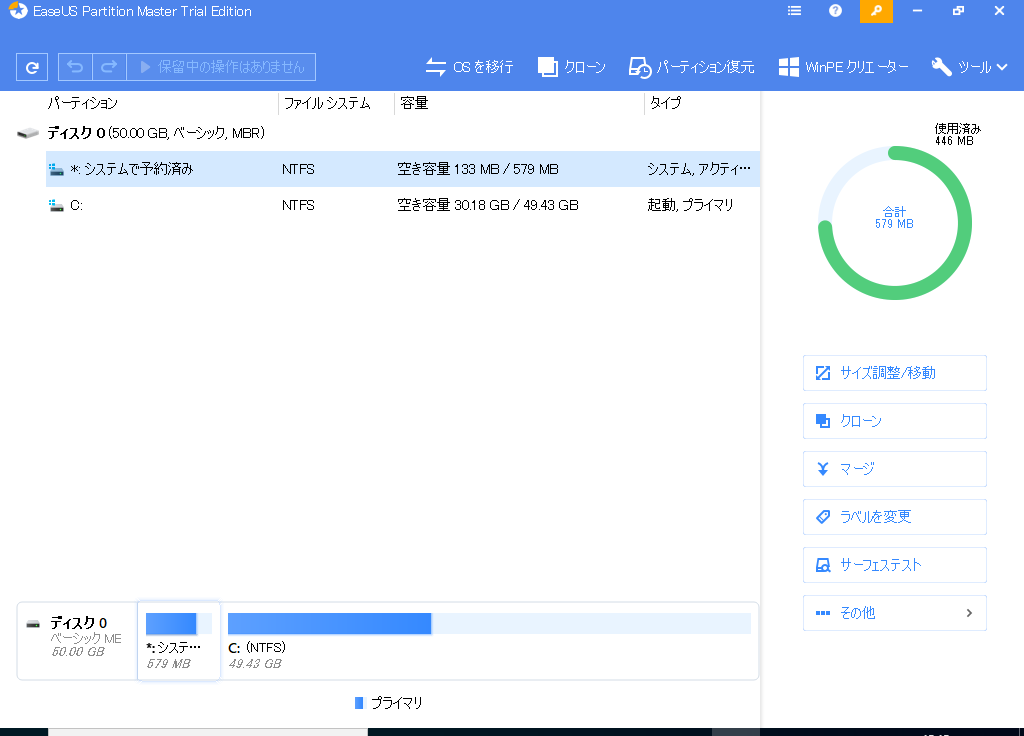Screen dimensions: 1024x736
Task: Click the その他 chevron arrow
Action: (969, 613)
